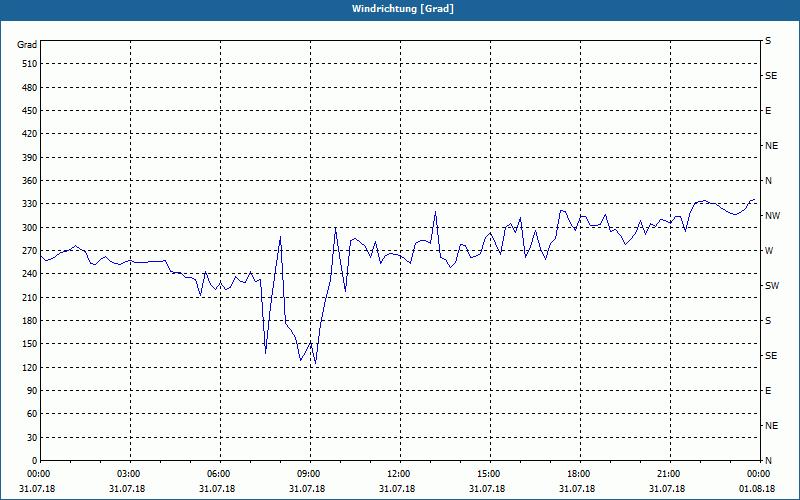Pick the 420 y-axis value
The height and width of the screenshot is (500, 800).
click(x=30, y=134)
